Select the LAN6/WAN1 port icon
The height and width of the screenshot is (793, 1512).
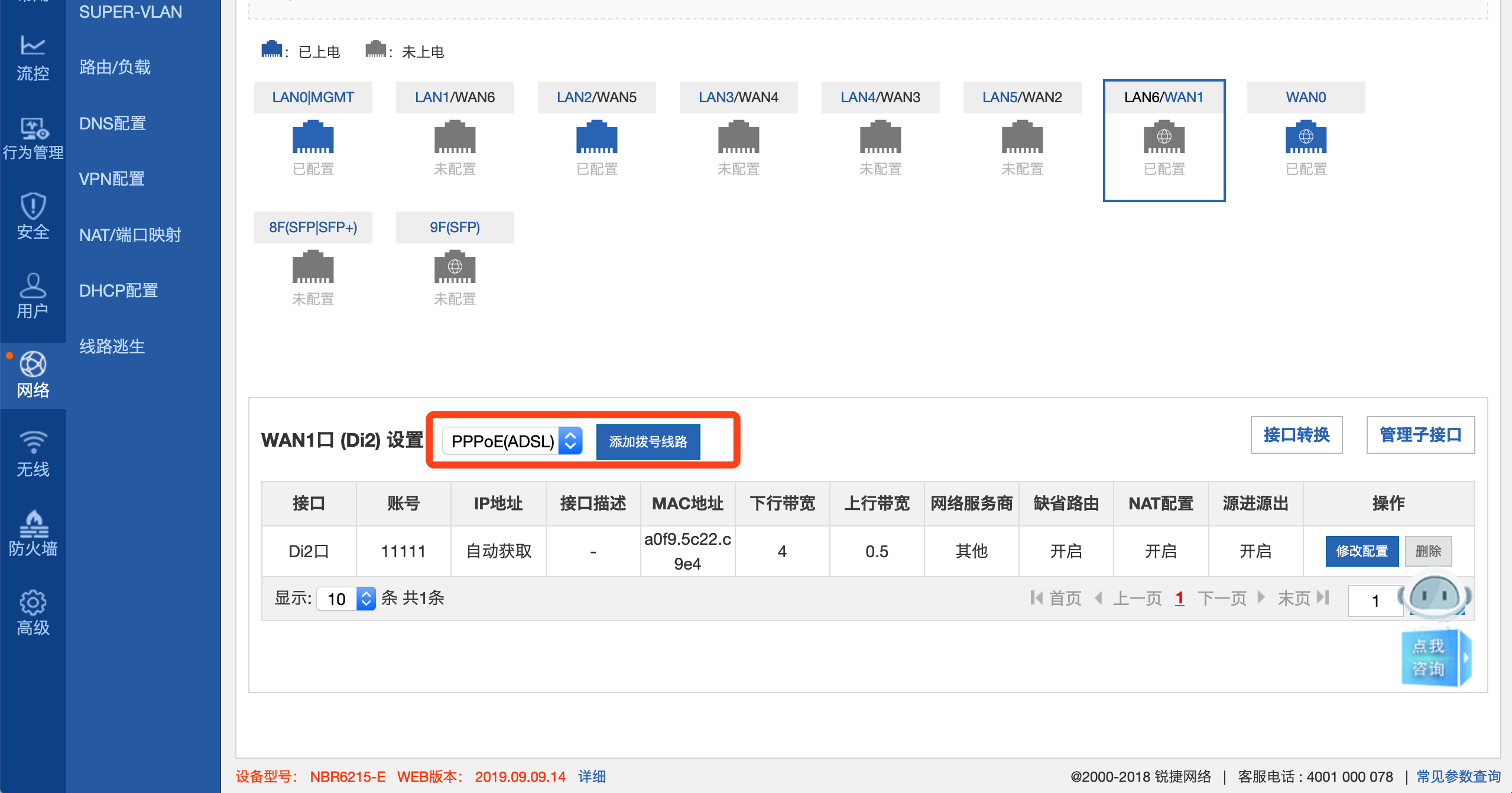1164,137
